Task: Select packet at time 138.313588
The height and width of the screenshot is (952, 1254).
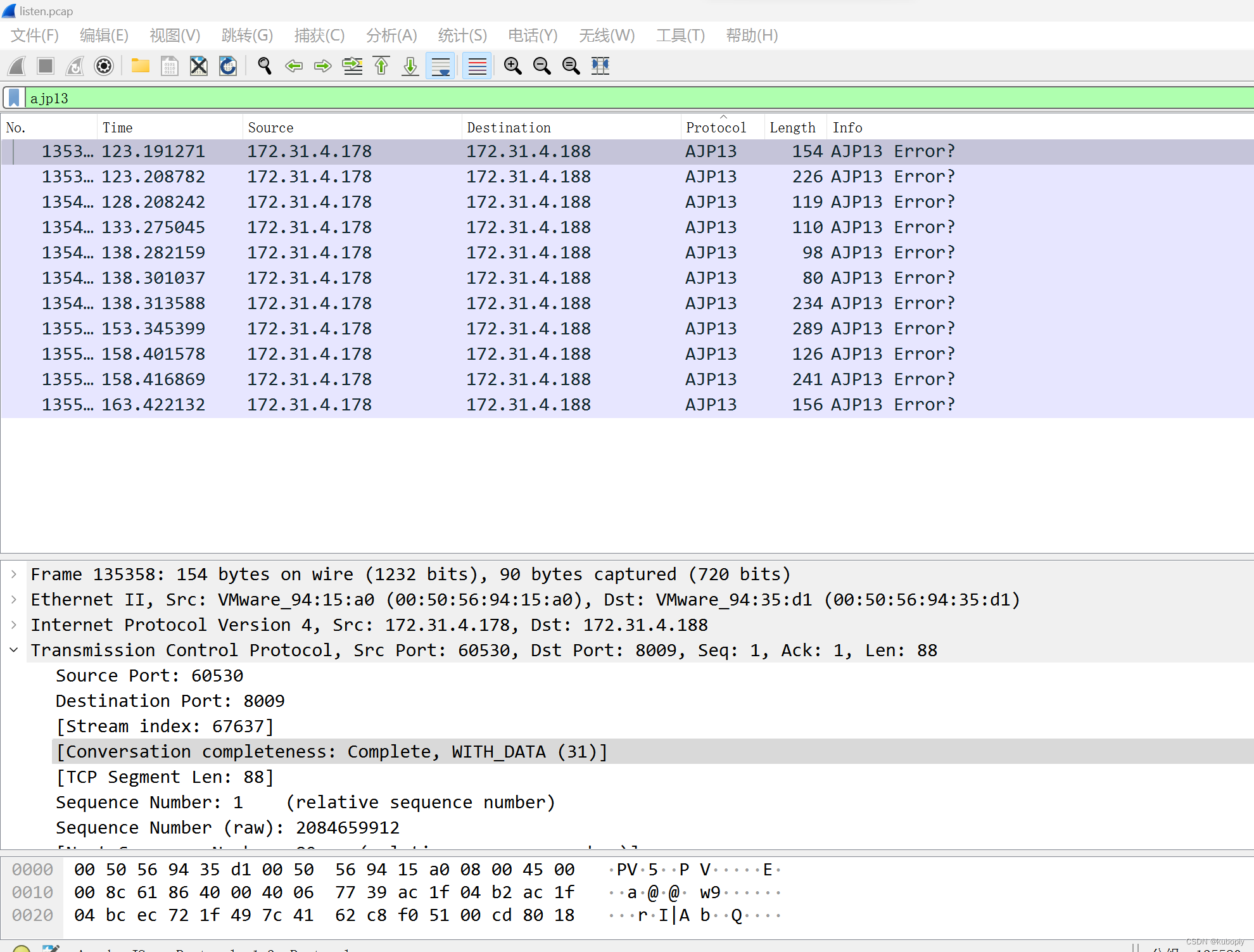Action: (627, 303)
